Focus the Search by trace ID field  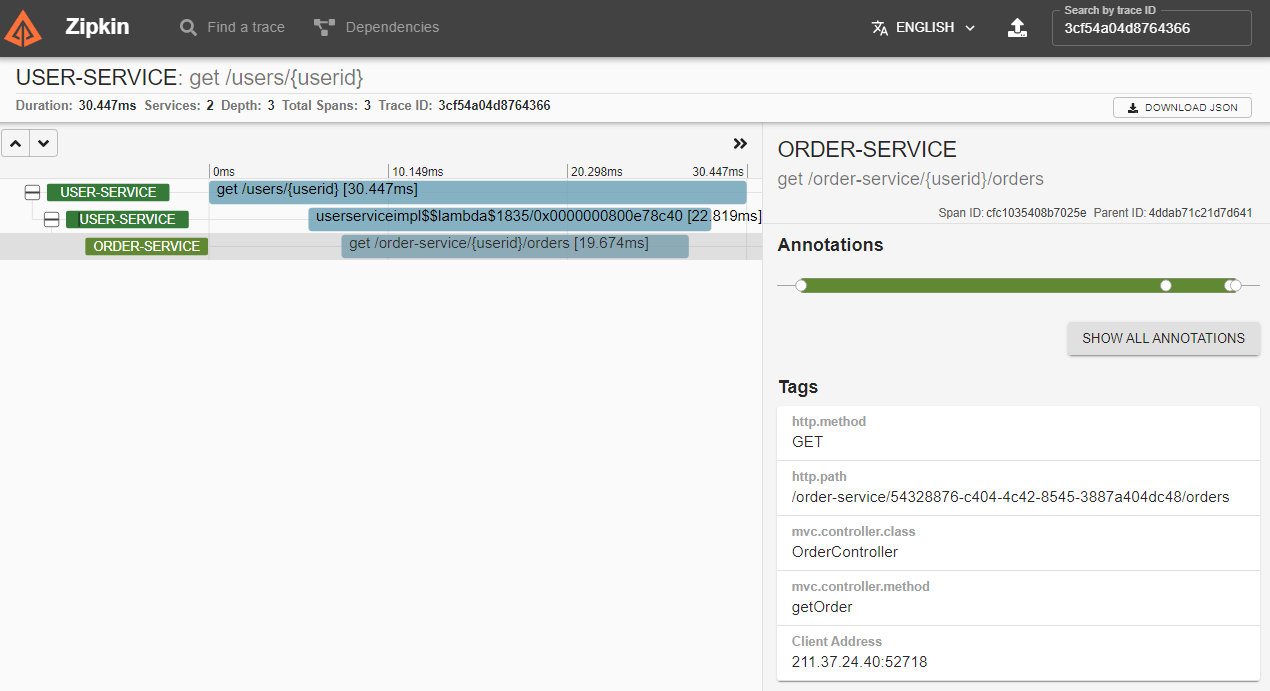pyautogui.click(x=1151, y=28)
